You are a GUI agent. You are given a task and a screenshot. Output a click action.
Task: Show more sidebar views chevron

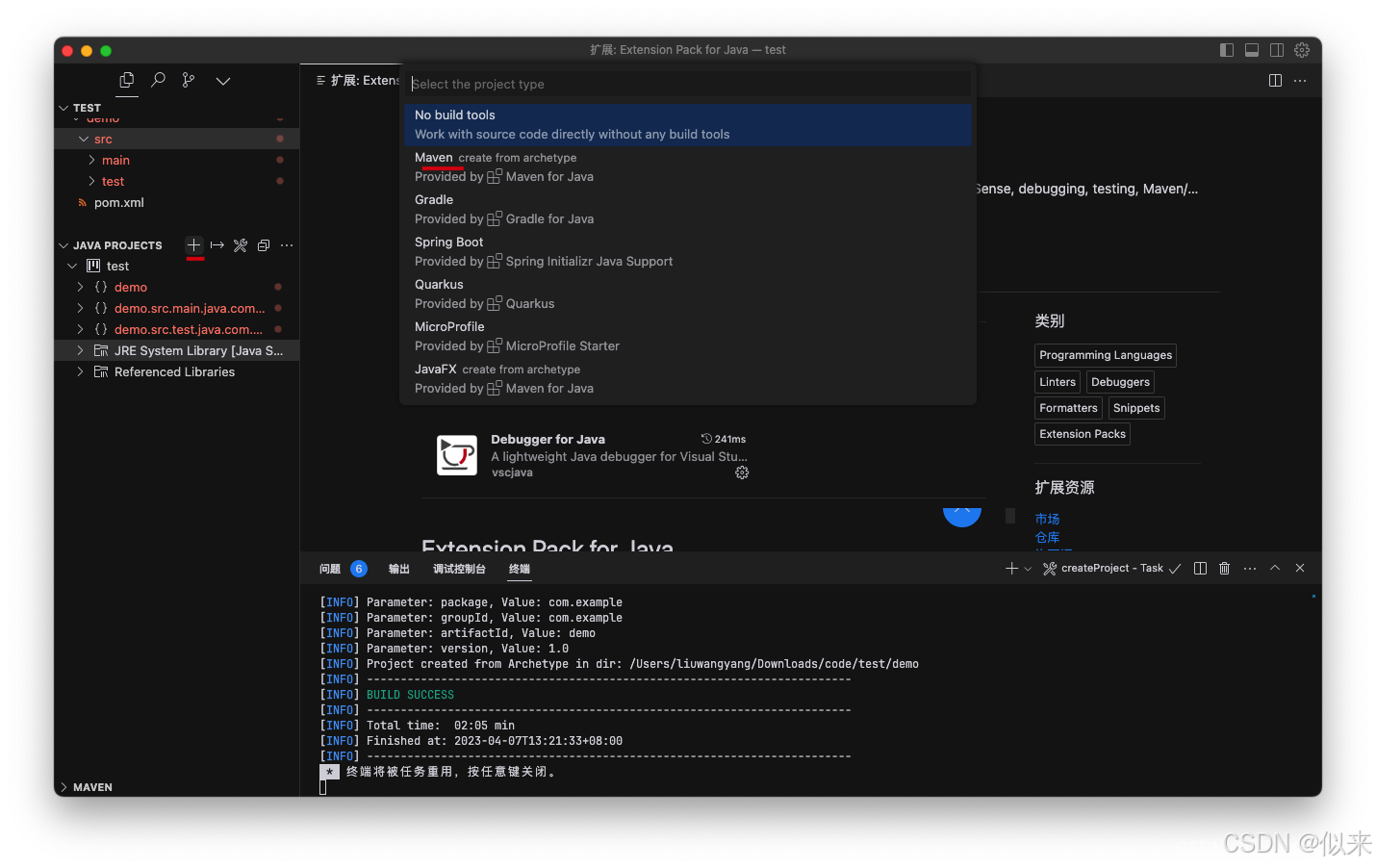pyautogui.click(x=223, y=81)
